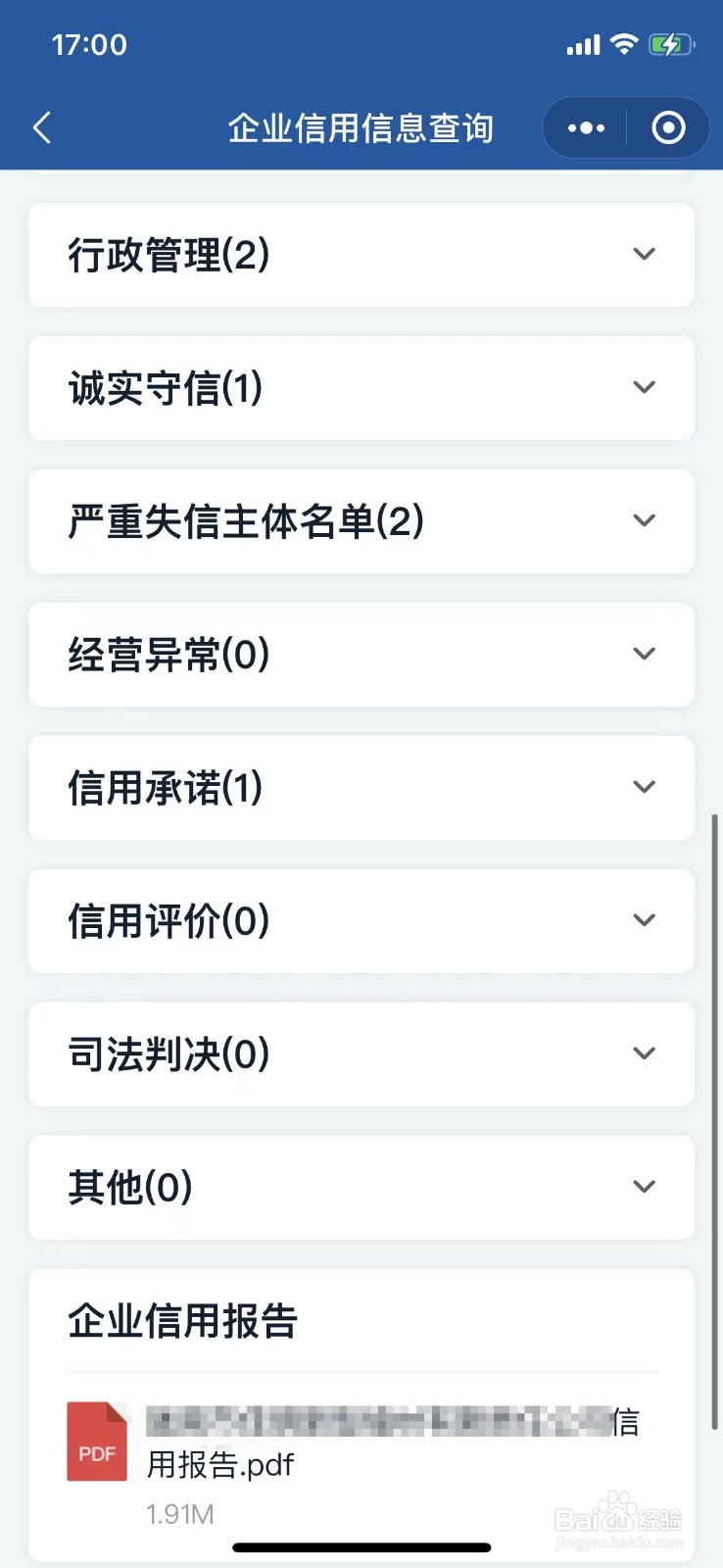The image size is (723, 1568).
Task: Expand 司法判决(0) chevron
Action: [644, 1053]
